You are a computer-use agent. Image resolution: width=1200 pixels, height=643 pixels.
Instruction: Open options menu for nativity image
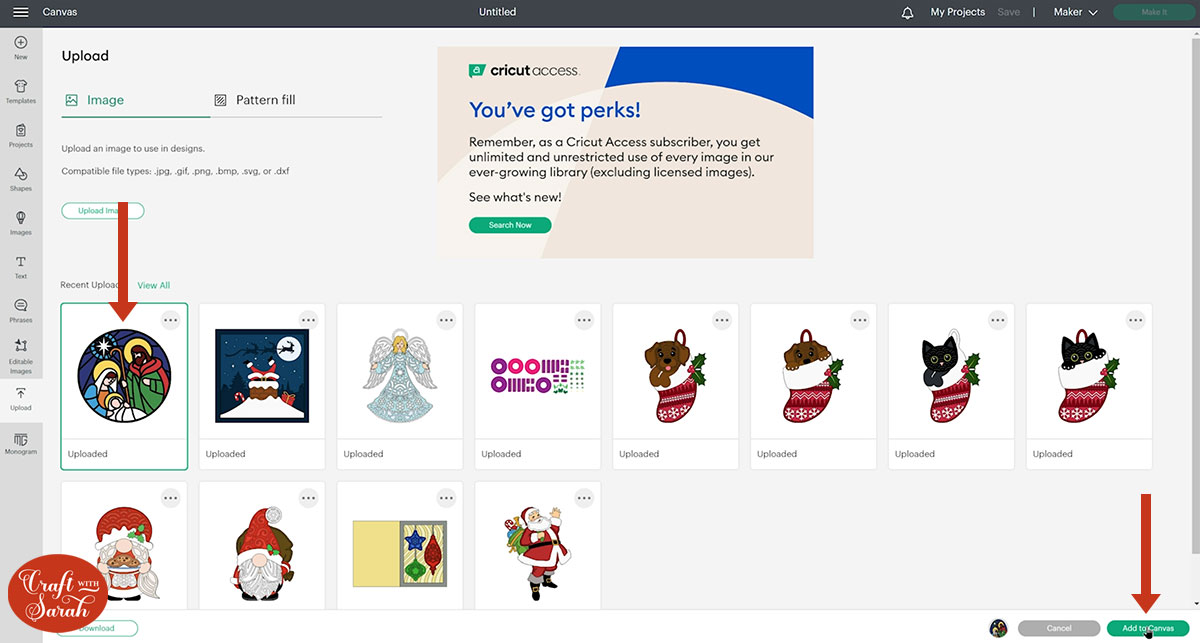point(170,320)
